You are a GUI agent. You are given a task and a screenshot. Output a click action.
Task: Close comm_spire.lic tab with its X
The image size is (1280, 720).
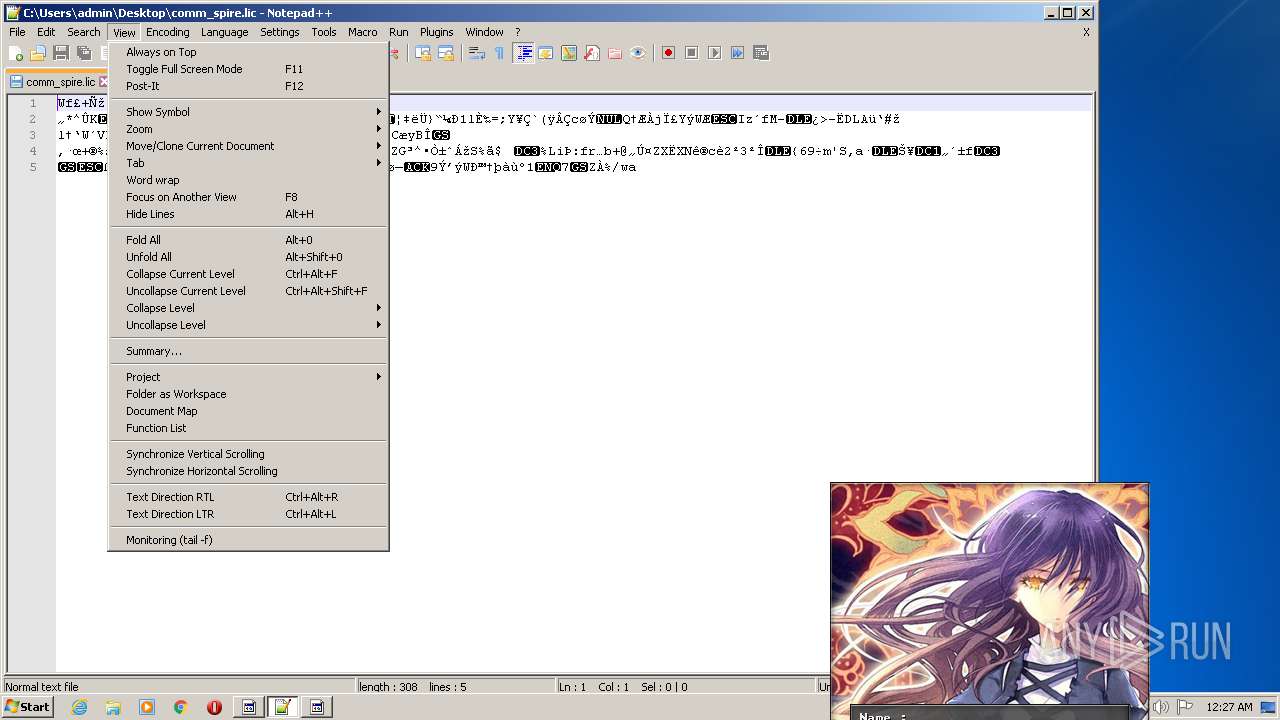pos(103,82)
